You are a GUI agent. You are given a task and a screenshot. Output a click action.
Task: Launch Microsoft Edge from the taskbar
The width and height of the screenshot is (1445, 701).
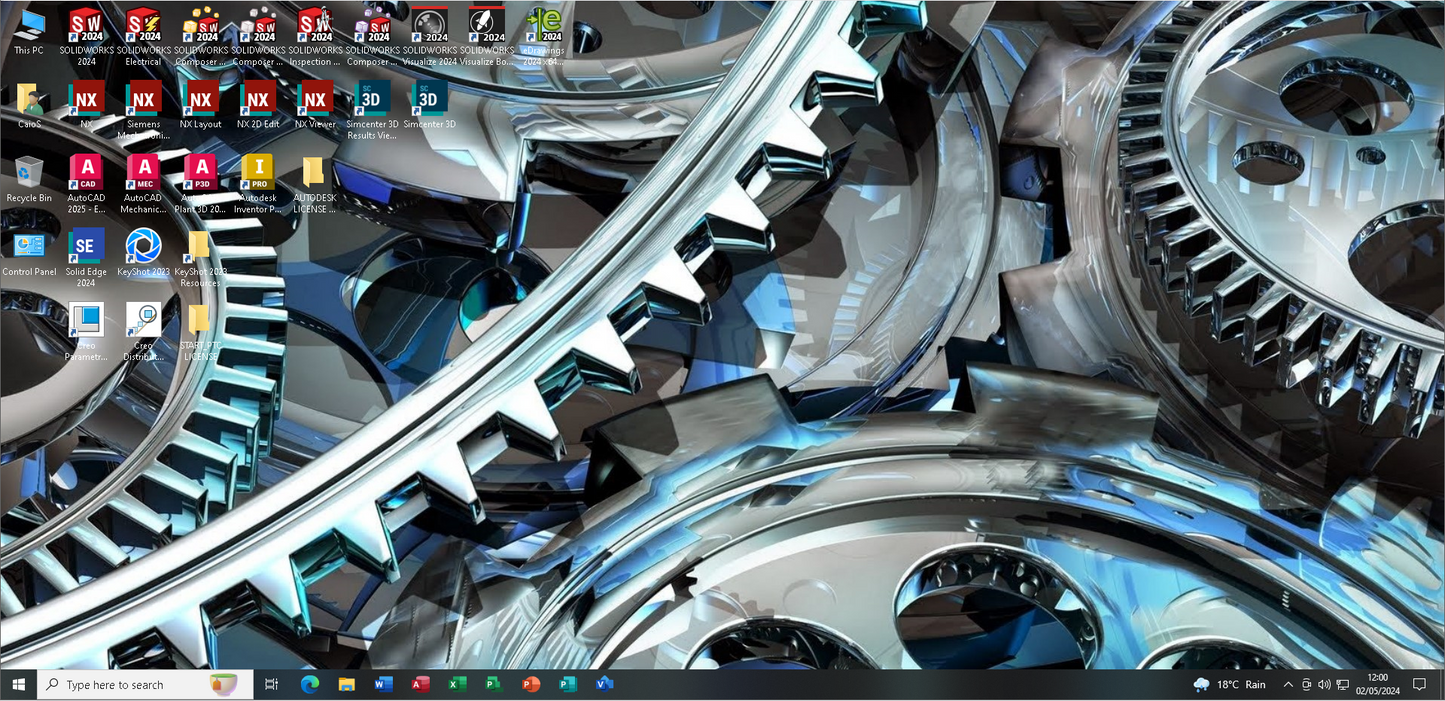pos(310,685)
